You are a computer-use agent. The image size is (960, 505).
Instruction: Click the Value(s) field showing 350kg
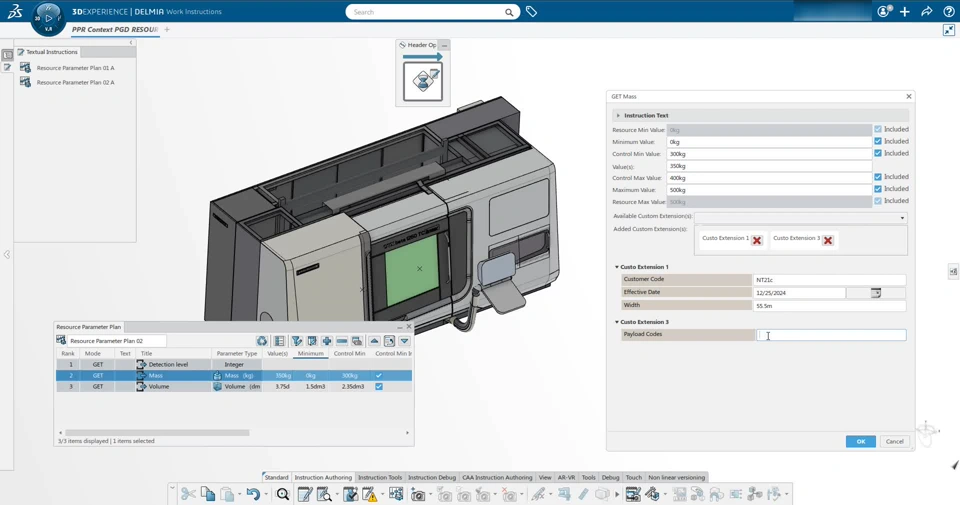click(x=769, y=166)
